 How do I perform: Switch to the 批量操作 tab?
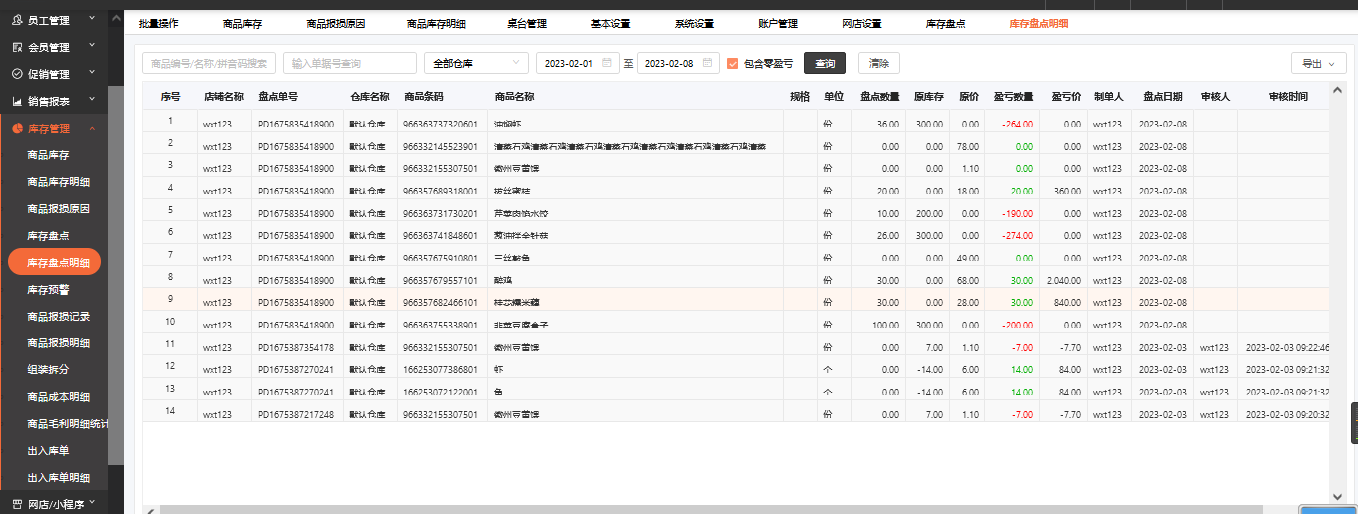pyautogui.click(x=158, y=23)
